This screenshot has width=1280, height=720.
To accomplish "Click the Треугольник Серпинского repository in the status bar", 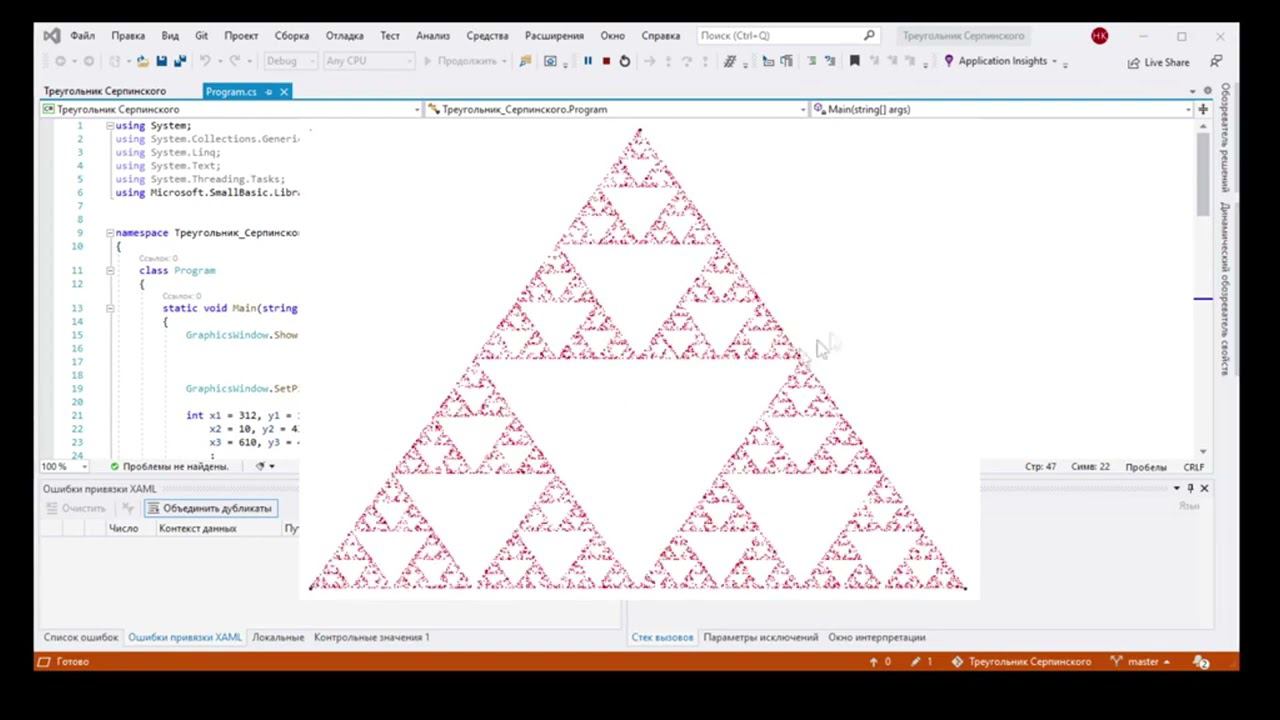I will (1021, 662).
